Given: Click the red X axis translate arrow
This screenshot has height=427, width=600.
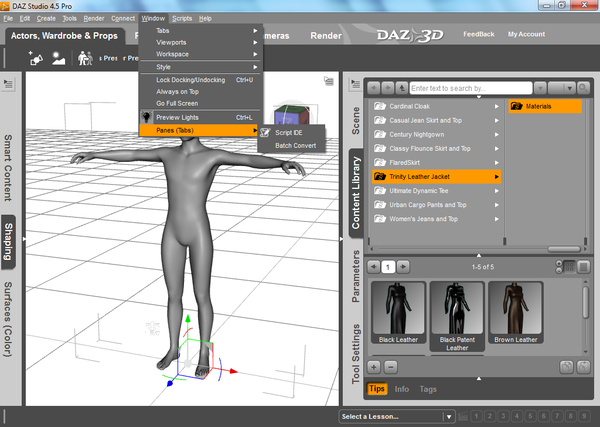Looking at the screenshot, I should point(233,371).
